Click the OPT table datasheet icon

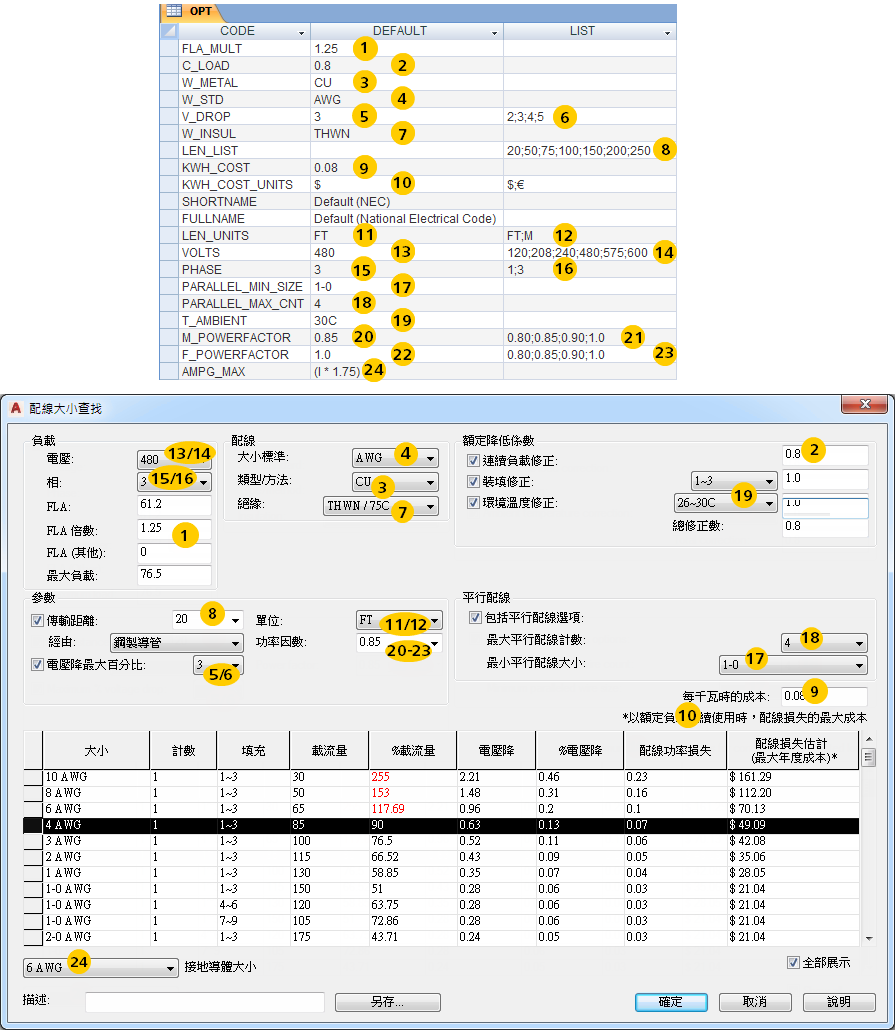coord(174,11)
